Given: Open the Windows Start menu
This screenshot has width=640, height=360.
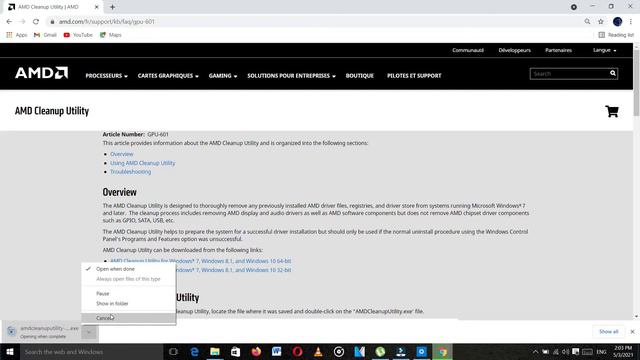Looking at the screenshot, I should pyautogui.click(x=10, y=351).
